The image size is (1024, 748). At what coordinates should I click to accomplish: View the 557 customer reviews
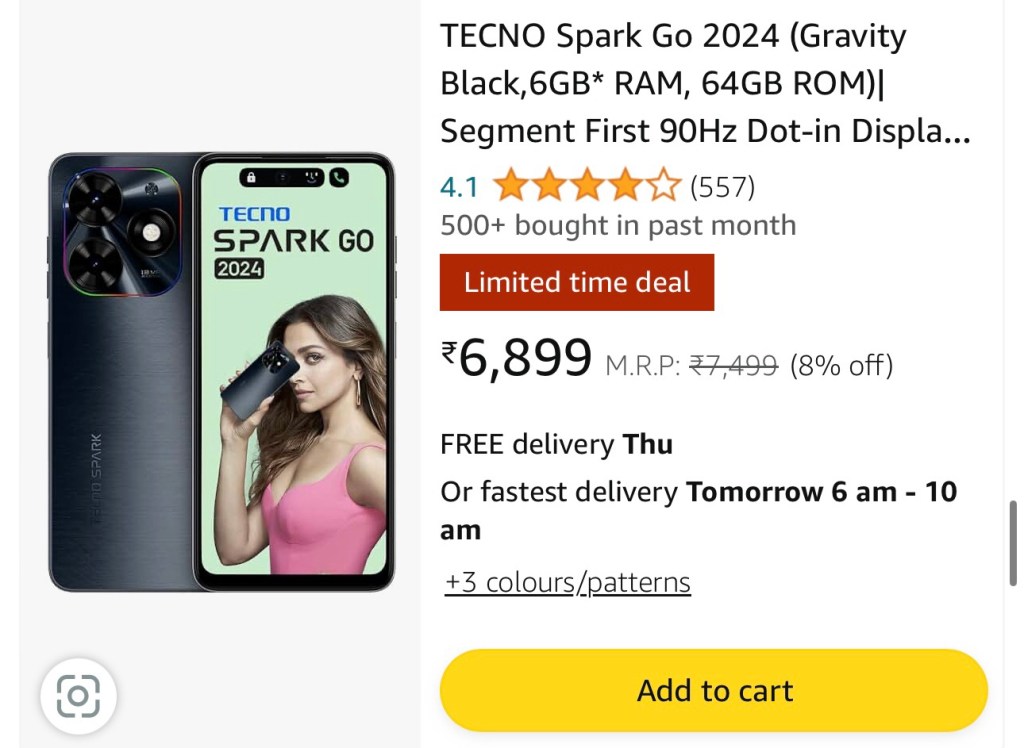(x=722, y=186)
